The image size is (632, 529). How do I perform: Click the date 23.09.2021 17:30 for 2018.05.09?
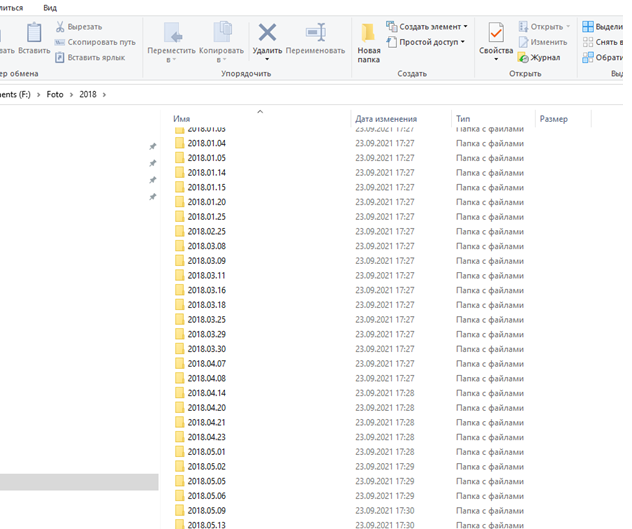pos(385,511)
